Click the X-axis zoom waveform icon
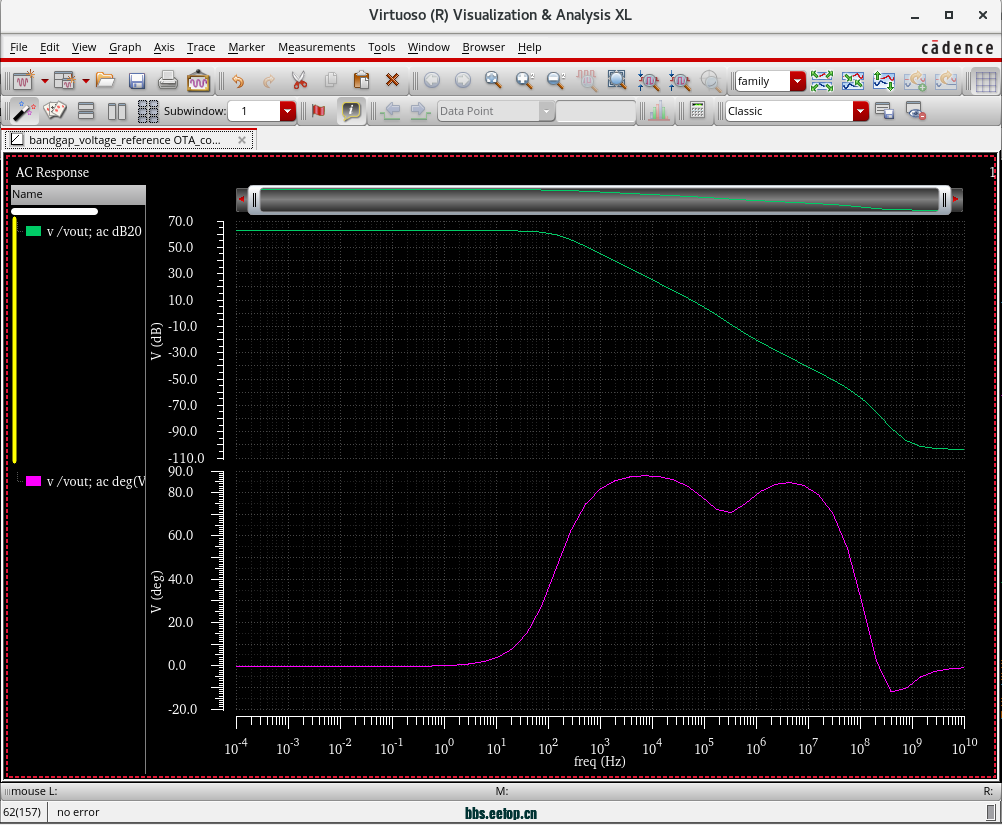This screenshot has width=1002, height=825. point(649,81)
